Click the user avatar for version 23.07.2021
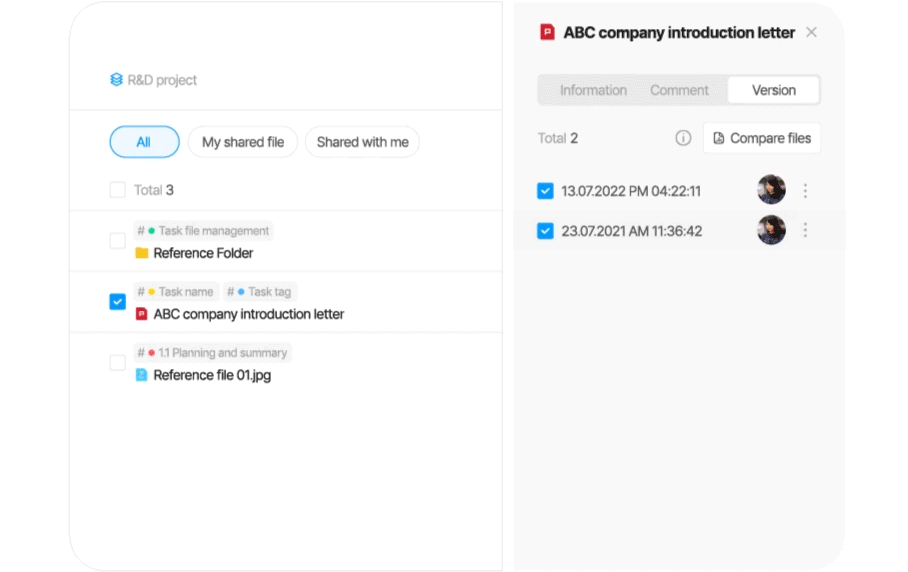Screen dimensions: 908x572 pos(771,229)
